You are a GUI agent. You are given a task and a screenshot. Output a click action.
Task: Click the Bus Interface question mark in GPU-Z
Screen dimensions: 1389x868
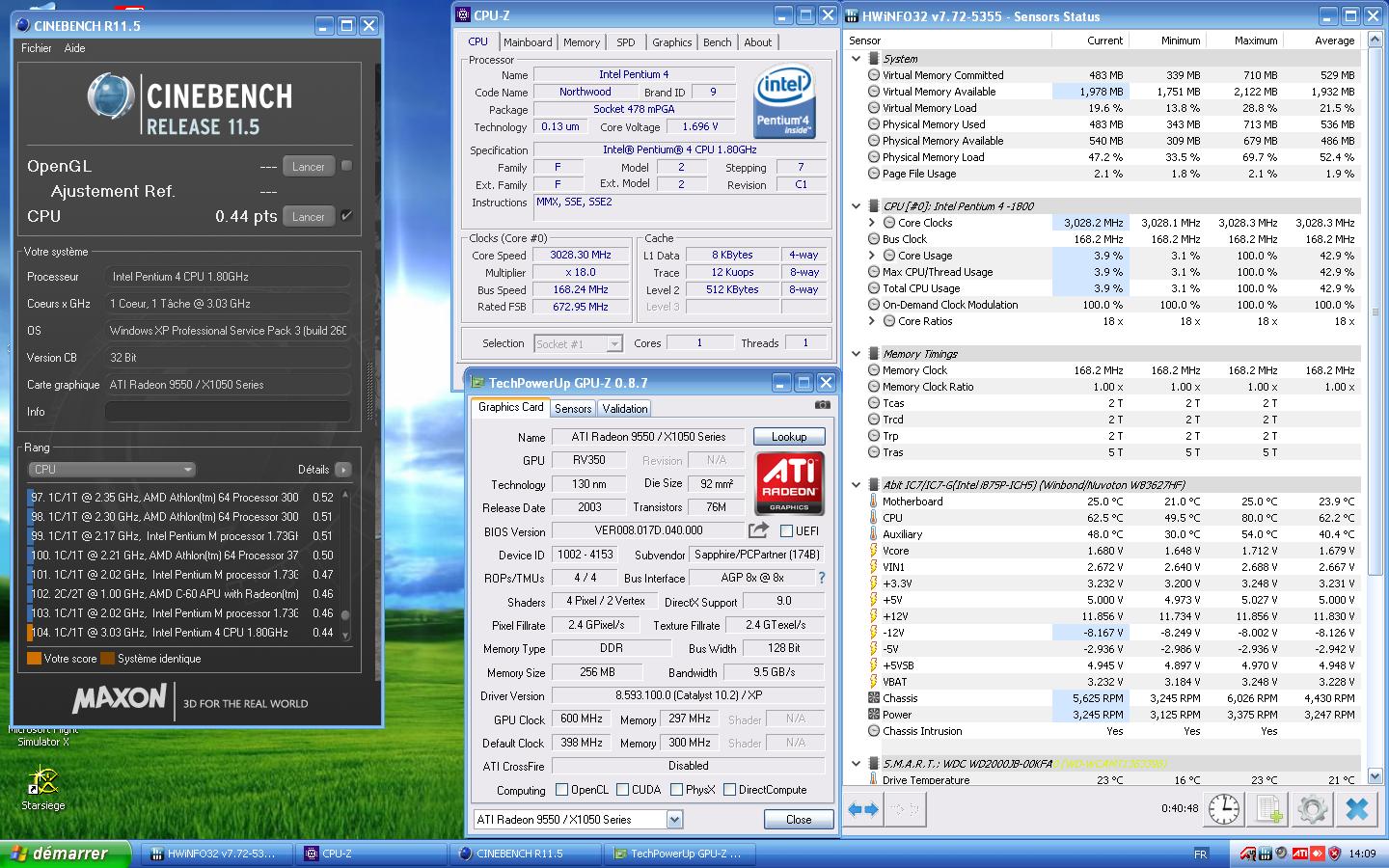coord(822,578)
